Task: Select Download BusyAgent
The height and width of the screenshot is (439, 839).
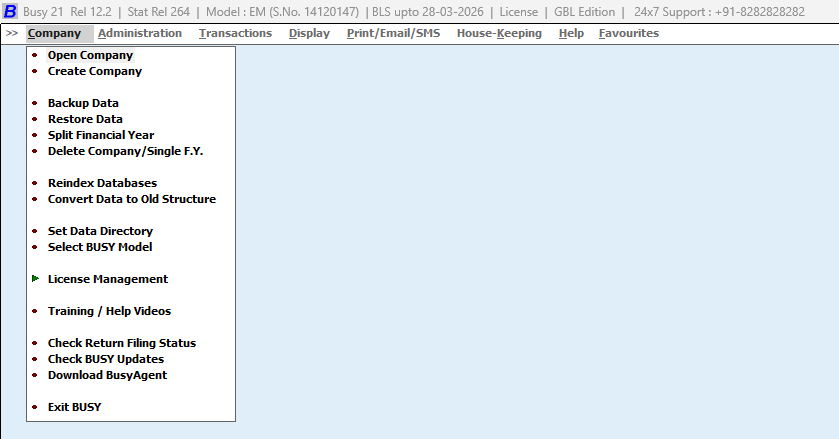Action: (107, 375)
